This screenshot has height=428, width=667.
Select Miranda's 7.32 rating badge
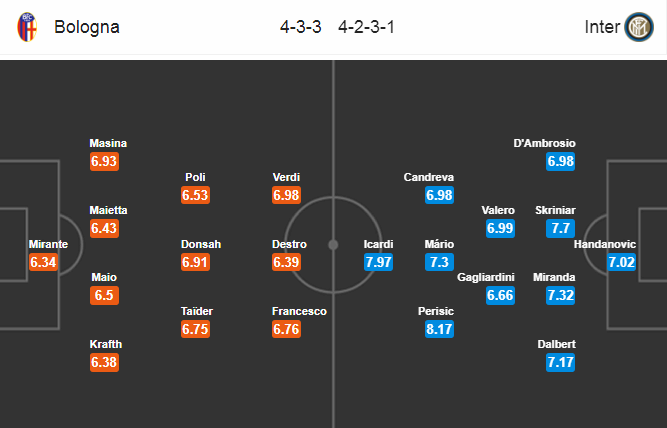(560, 295)
